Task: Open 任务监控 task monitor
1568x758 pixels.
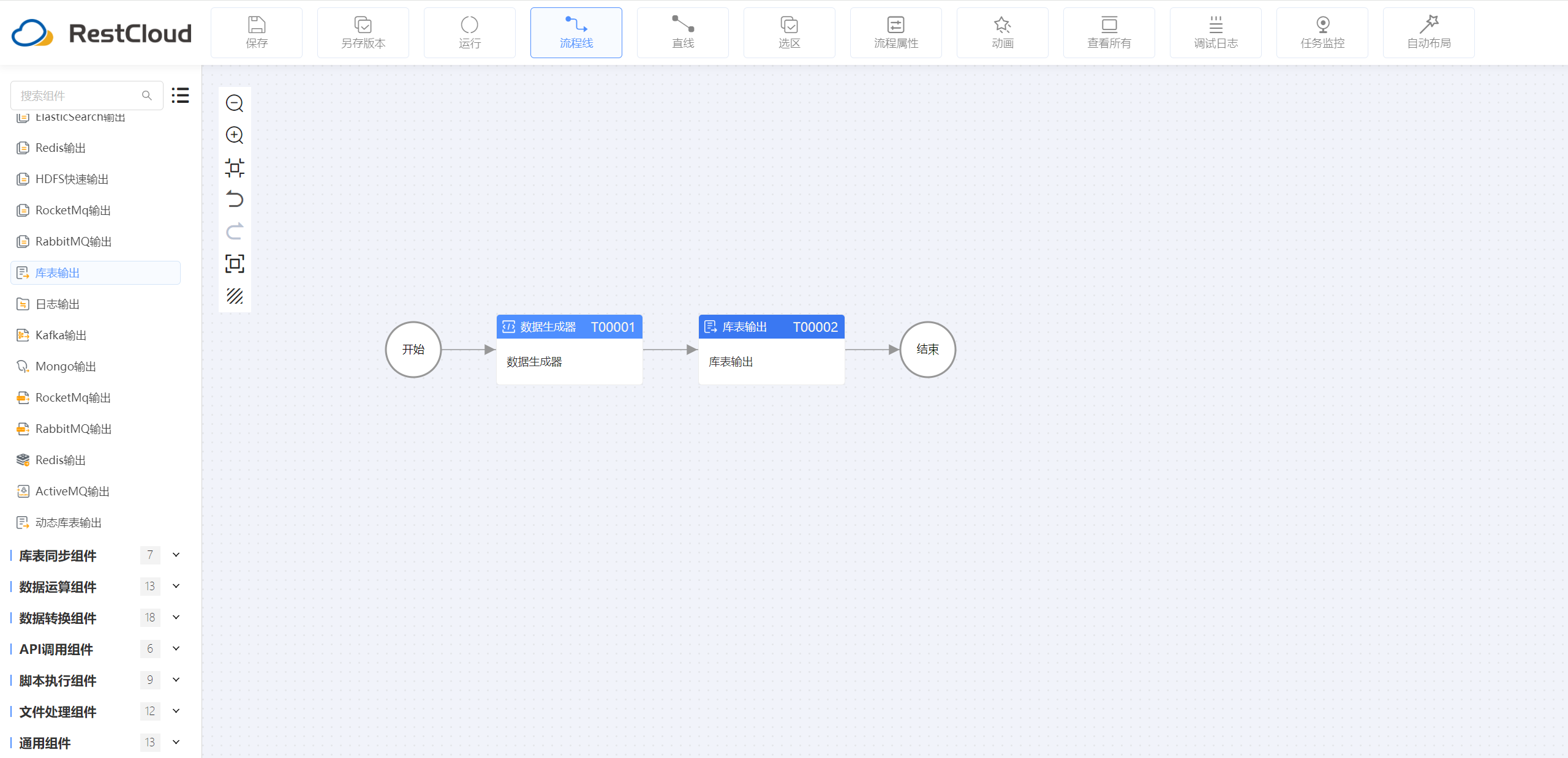Action: point(1322,33)
